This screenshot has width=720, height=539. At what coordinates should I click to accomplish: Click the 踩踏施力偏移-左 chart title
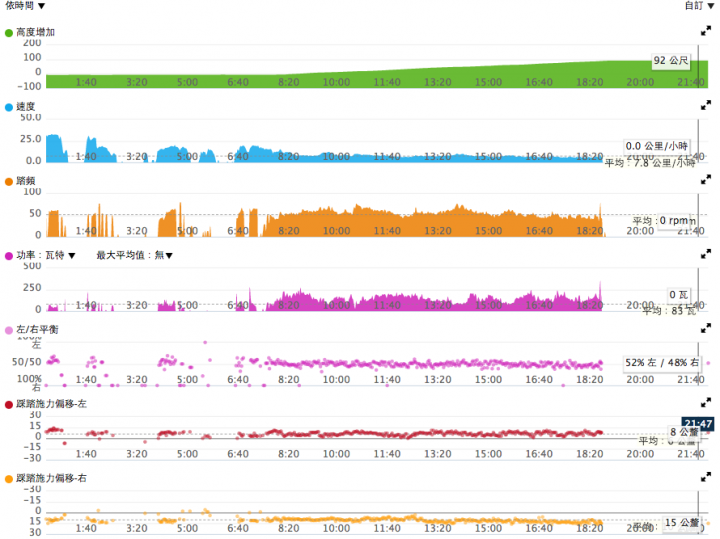tap(51, 404)
